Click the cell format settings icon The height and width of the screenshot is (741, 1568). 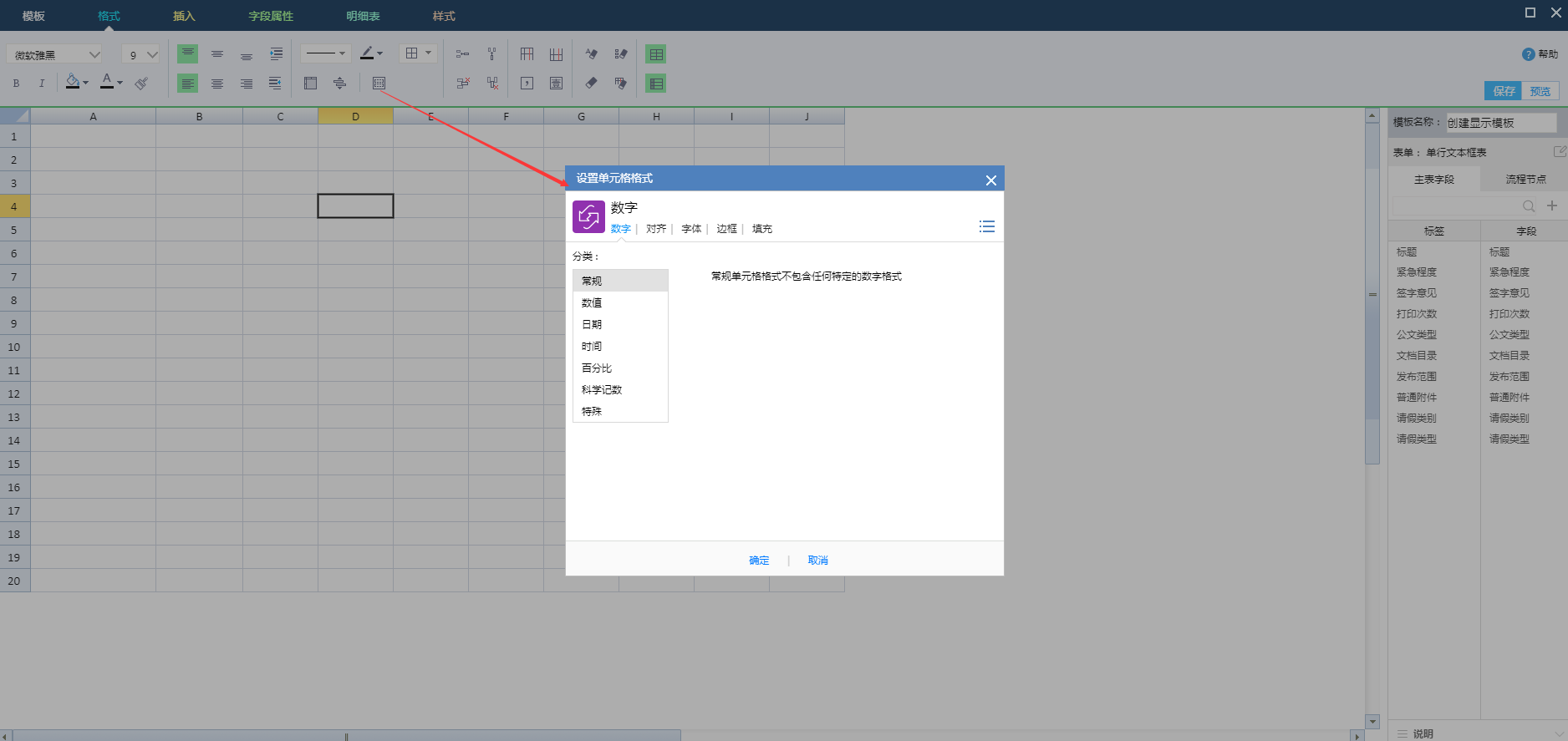[379, 83]
